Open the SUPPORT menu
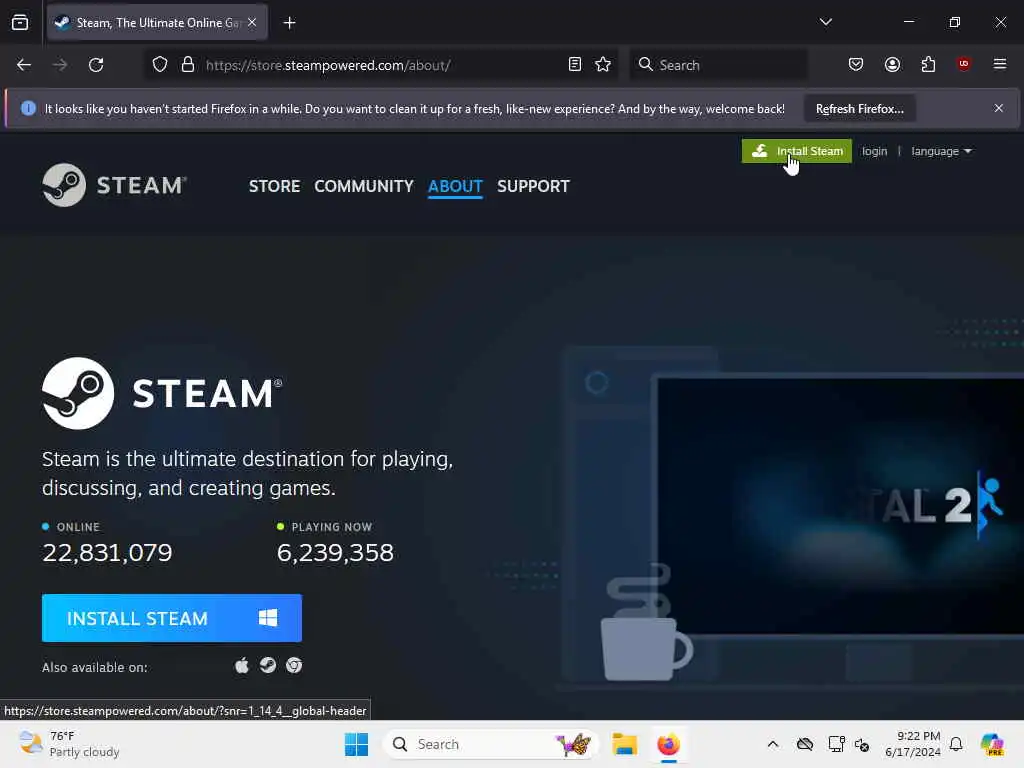This screenshot has width=1024, height=768. pyautogui.click(x=533, y=186)
